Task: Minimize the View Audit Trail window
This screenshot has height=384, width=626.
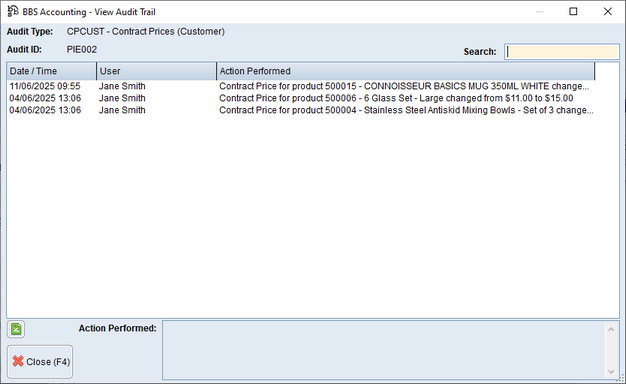Action: click(x=539, y=12)
